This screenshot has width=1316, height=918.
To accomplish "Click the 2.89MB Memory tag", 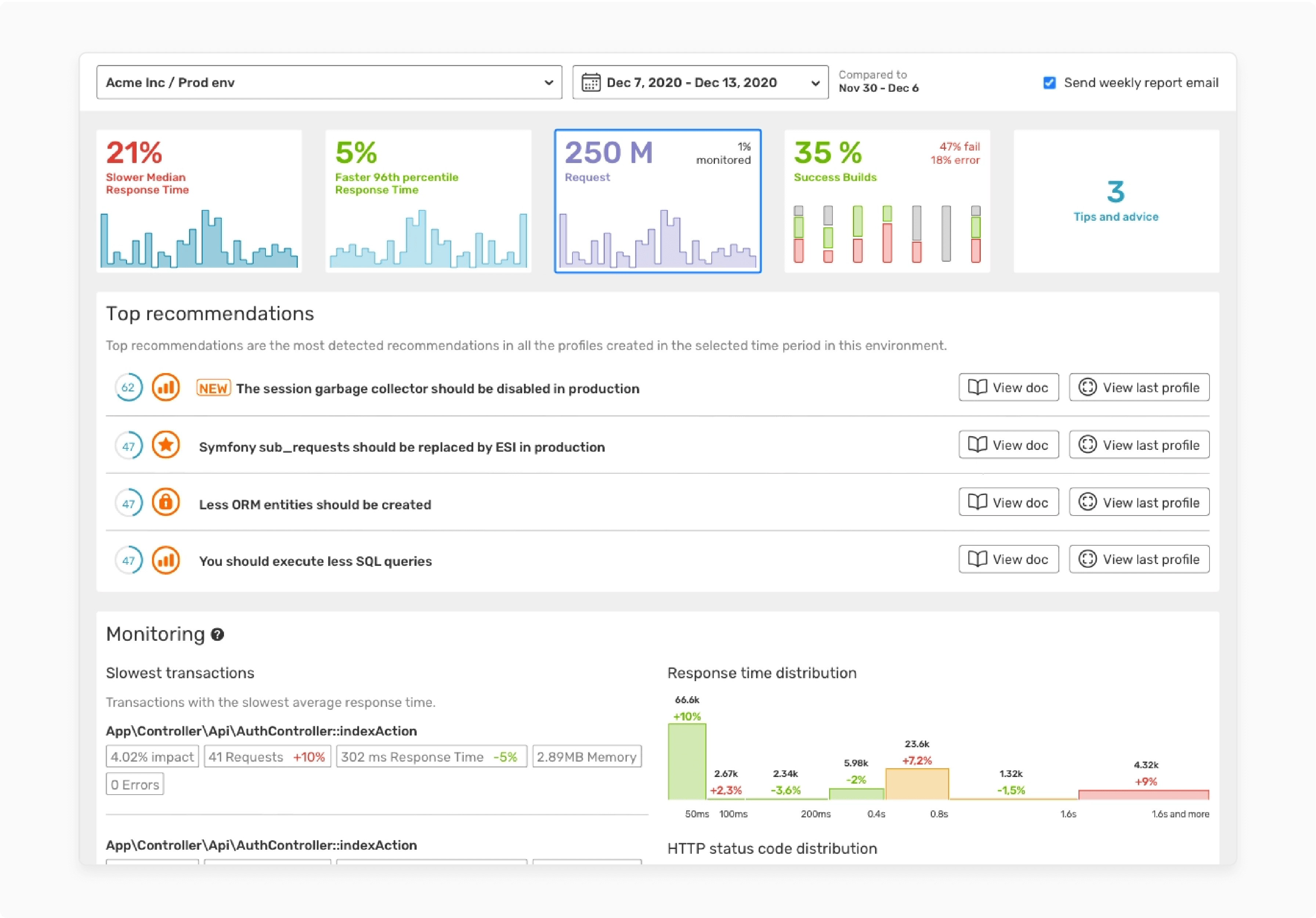I will coord(586,756).
